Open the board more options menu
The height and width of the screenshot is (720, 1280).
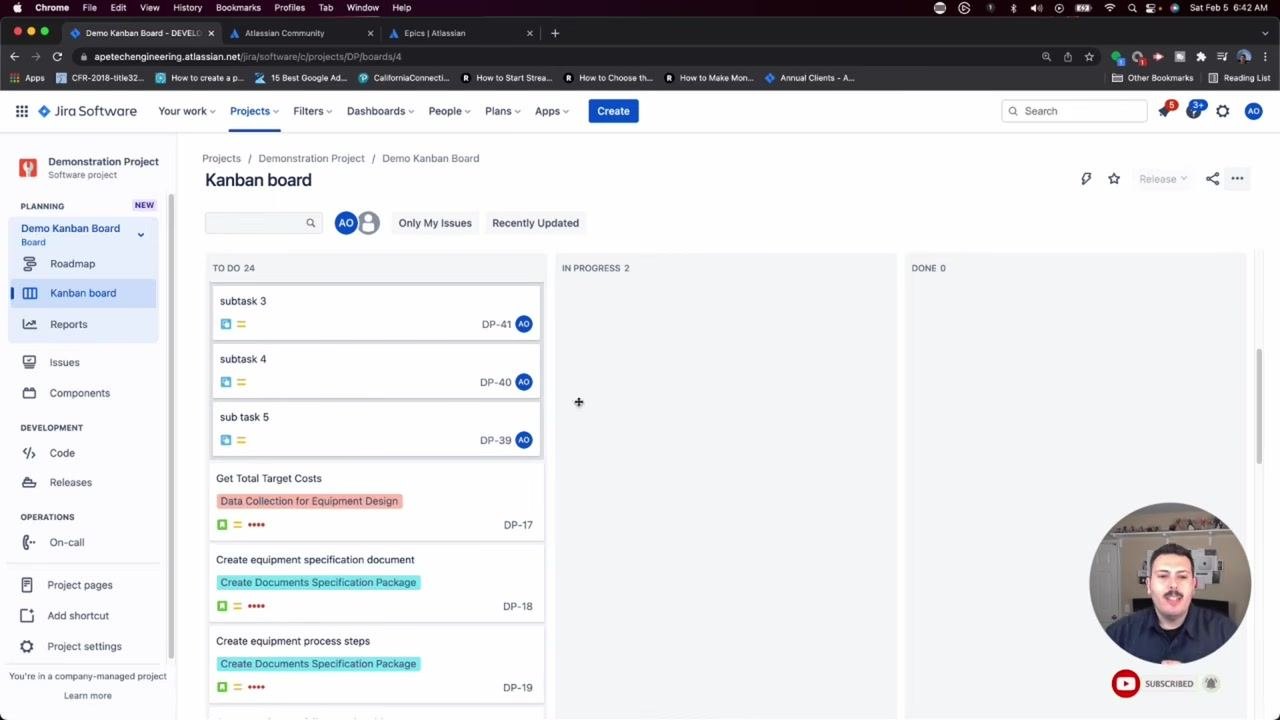click(1237, 179)
